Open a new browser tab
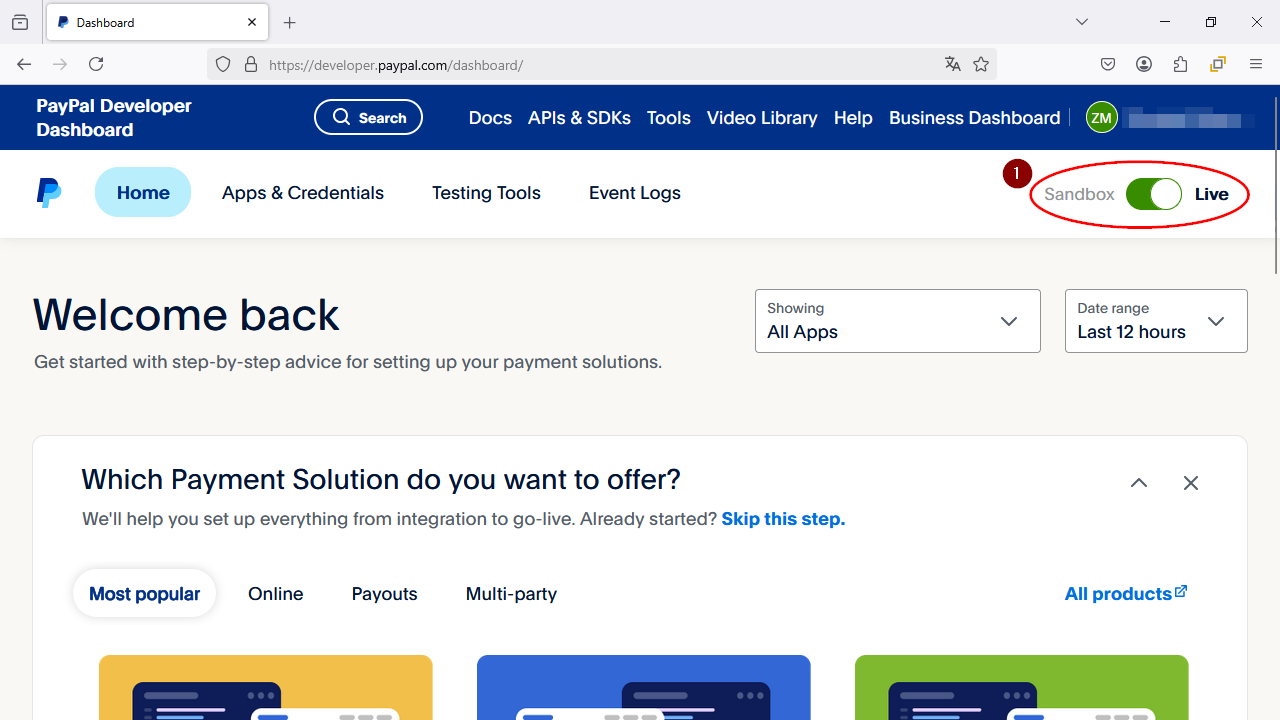Viewport: 1280px width, 720px height. point(290,22)
